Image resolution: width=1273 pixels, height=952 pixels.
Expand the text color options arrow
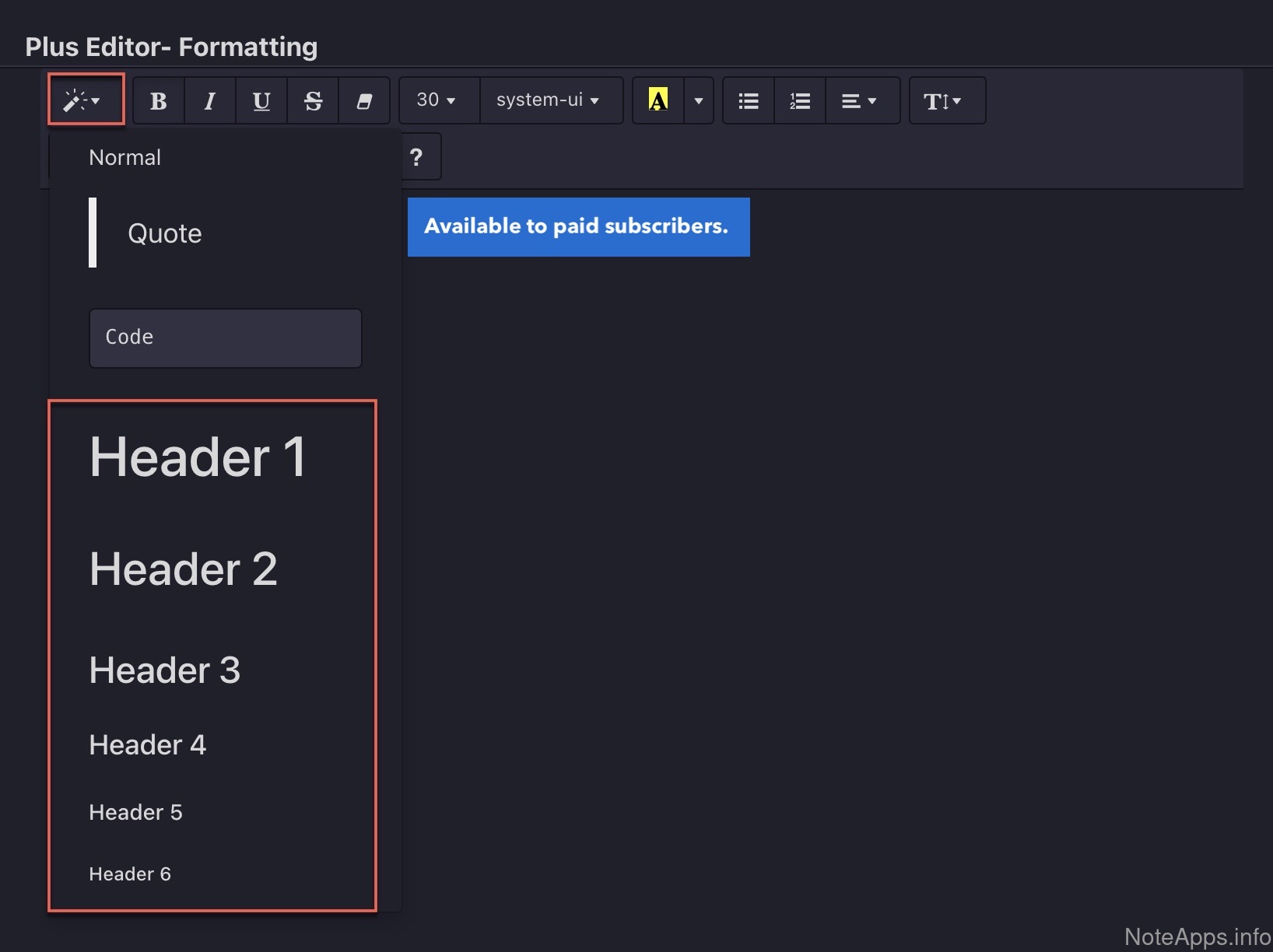699,101
